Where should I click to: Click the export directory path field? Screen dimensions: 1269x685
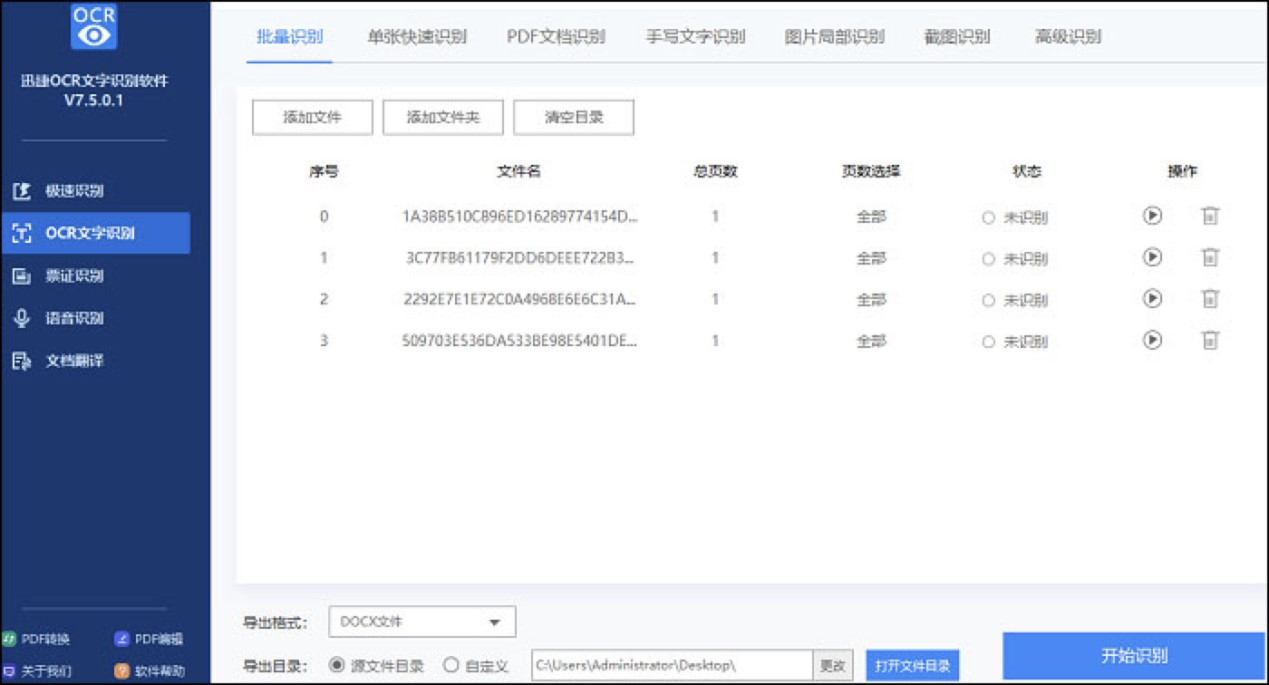pyautogui.click(x=671, y=665)
